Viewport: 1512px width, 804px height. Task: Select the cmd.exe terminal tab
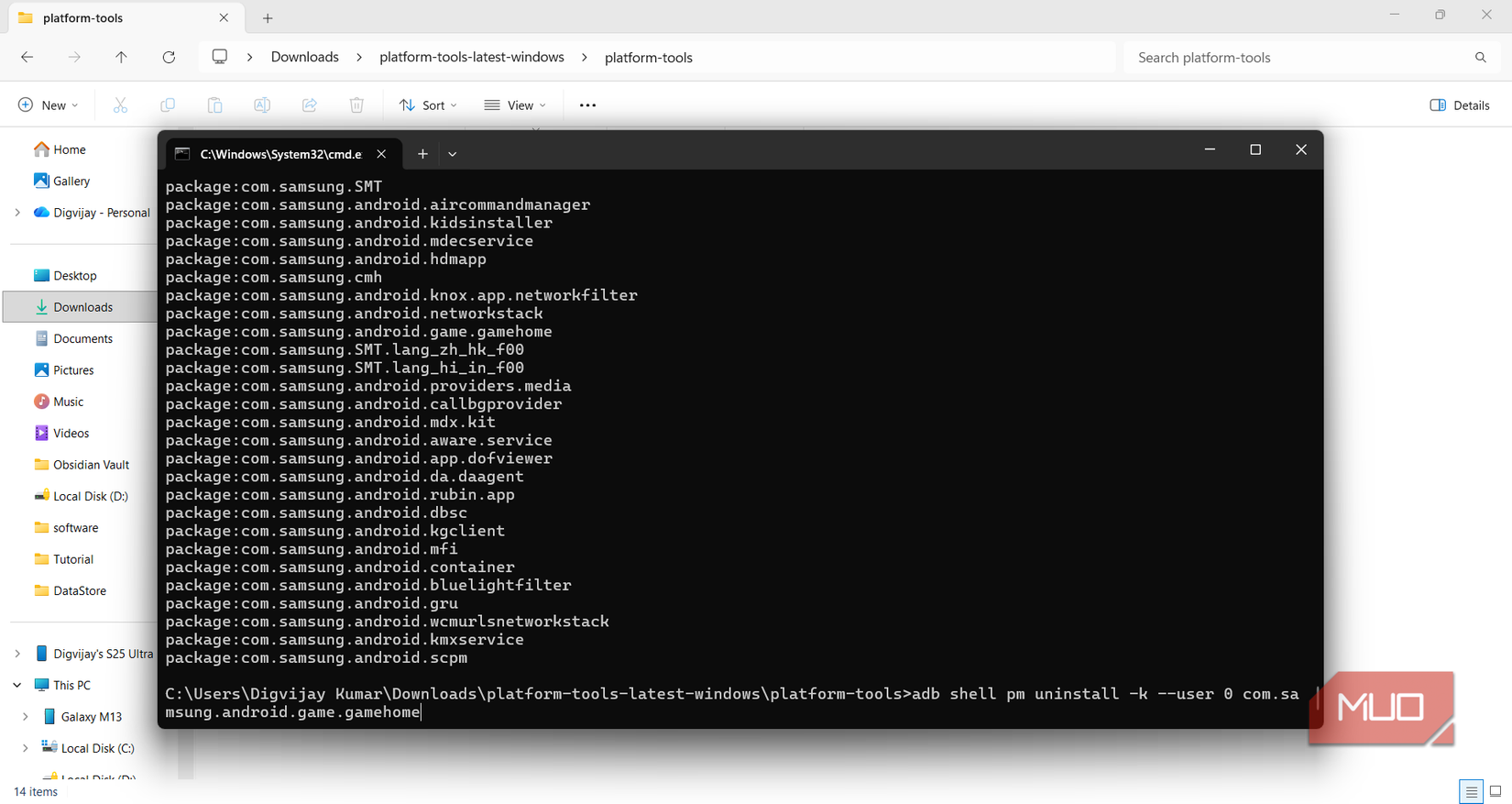281,154
